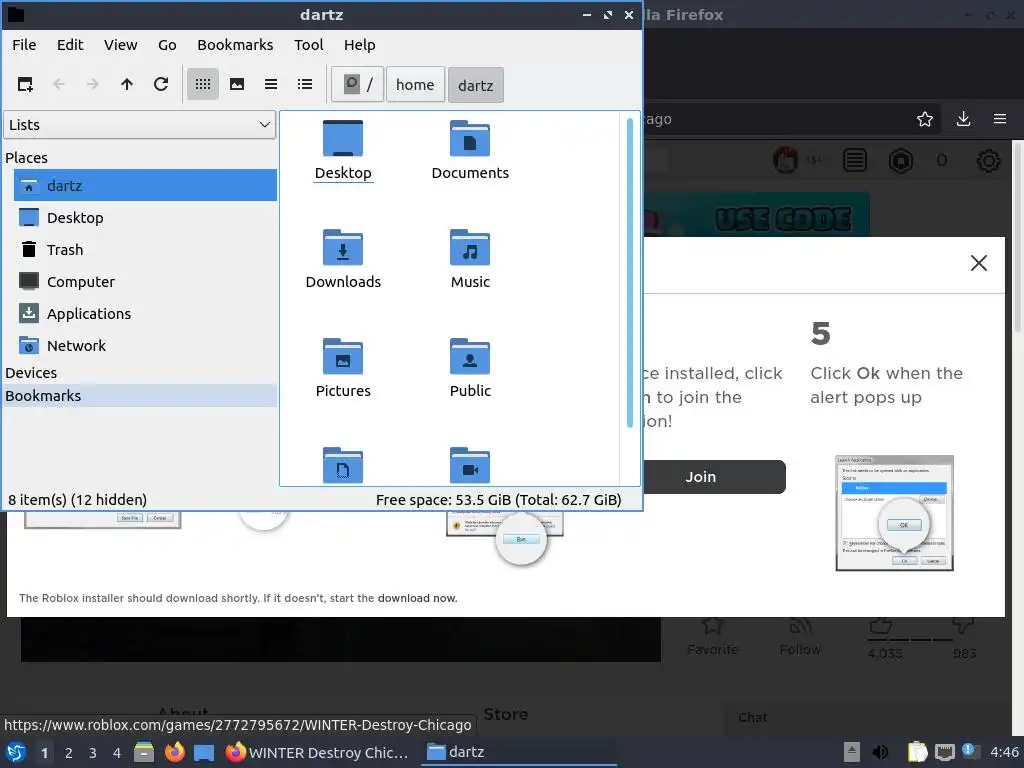Image resolution: width=1024 pixels, height=768 pixels.
Task: Open the Help menu
Action: (x=359, y=45)
